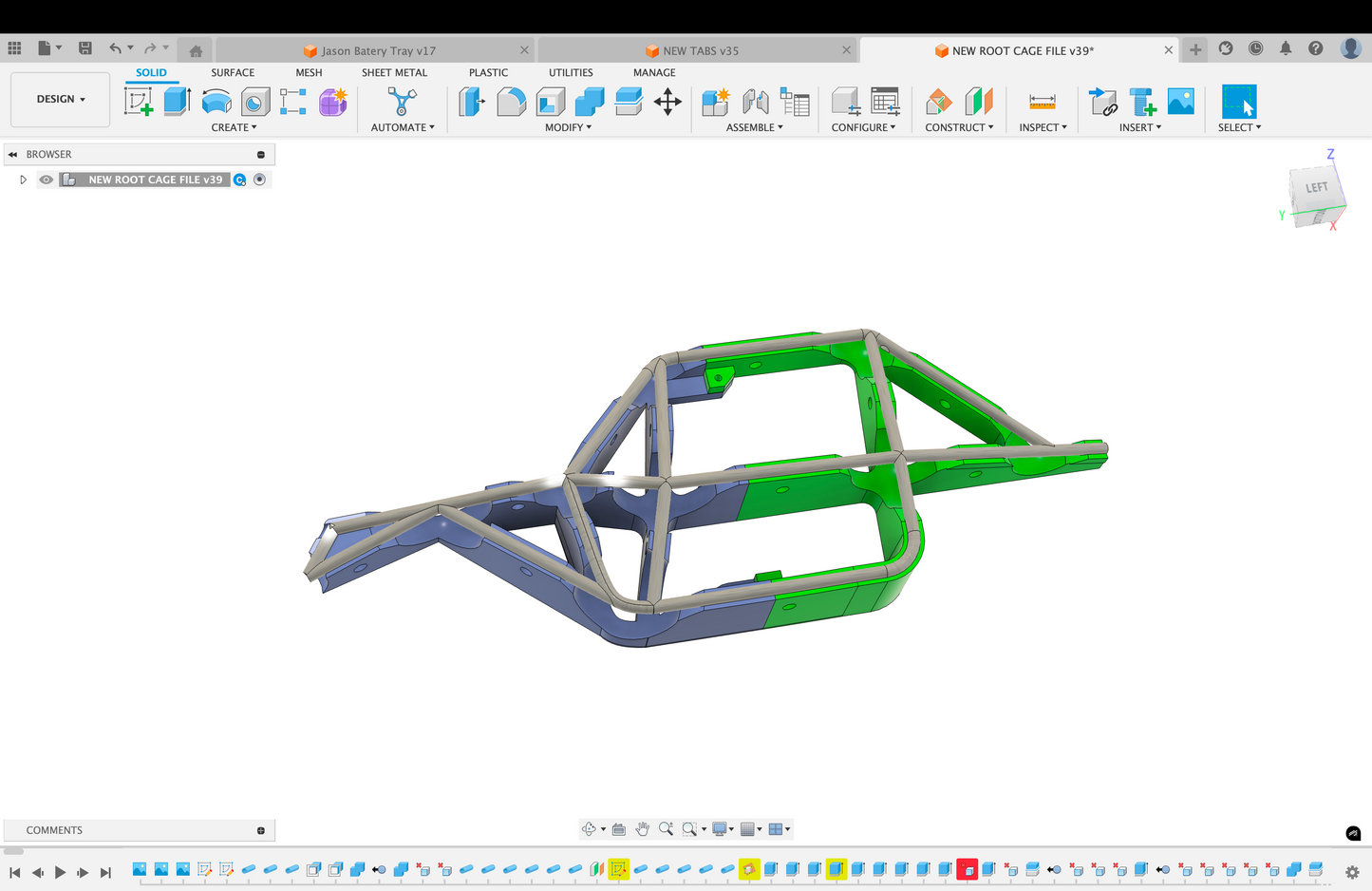The height and width of the screenshot is (891, 1372).
Task: Select the Revolve tool
Action: (x=216, y=102)
